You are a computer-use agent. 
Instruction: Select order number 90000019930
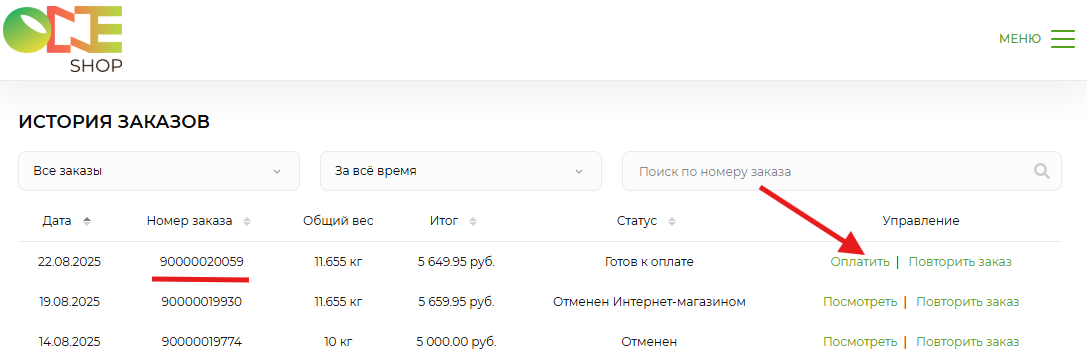[x=202, y=302]
